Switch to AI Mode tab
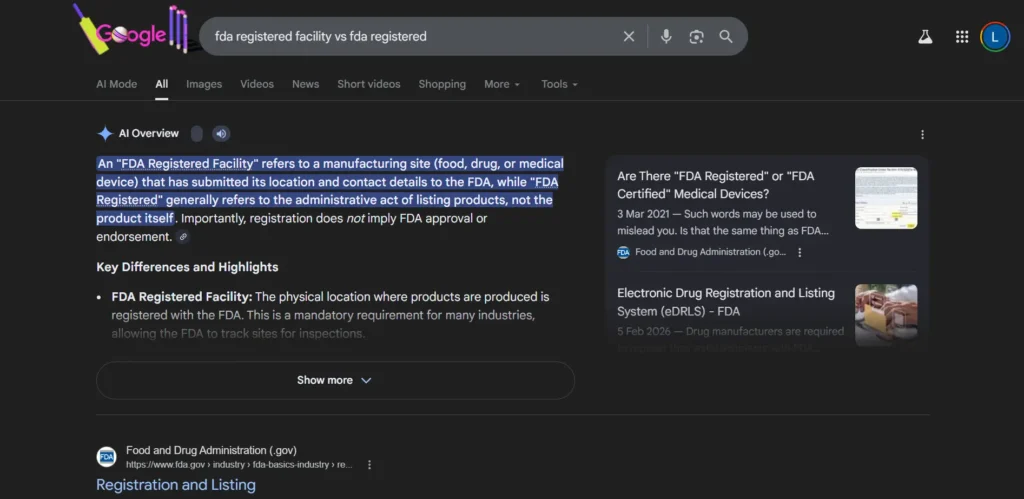Viewport: 1024px width, 499px height. [116, 84]
